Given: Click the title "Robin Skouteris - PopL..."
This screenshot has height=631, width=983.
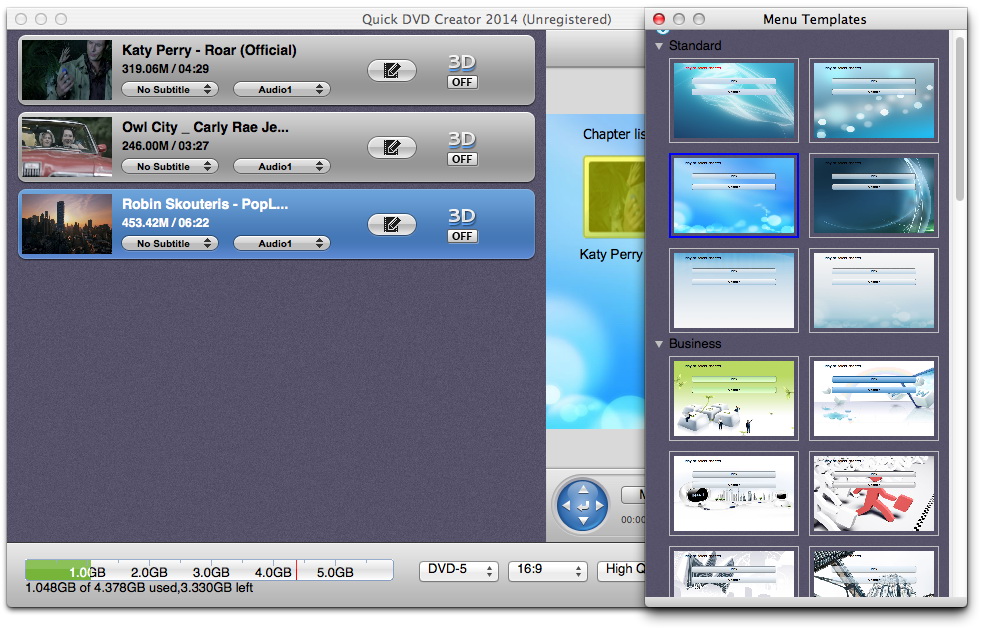Looking at the screenshot, I should [x=205, y=204].
